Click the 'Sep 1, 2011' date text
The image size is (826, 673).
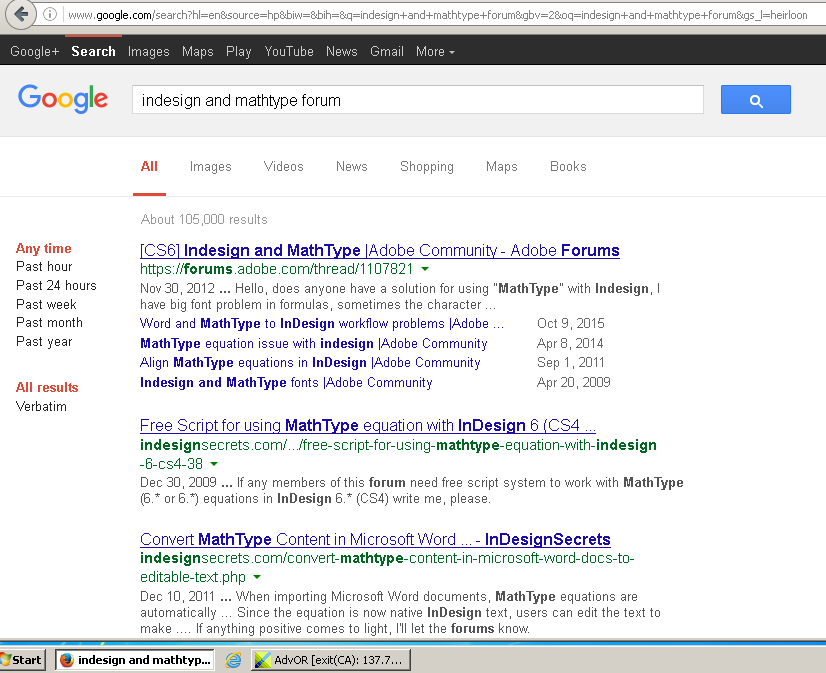pyautogui.click(x=571, y=362)
